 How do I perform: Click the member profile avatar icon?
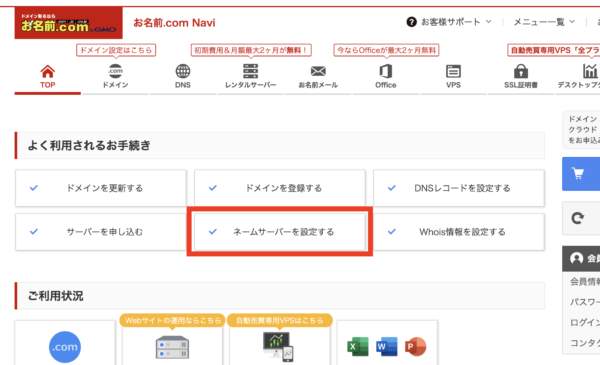click(x=576, y=259)
